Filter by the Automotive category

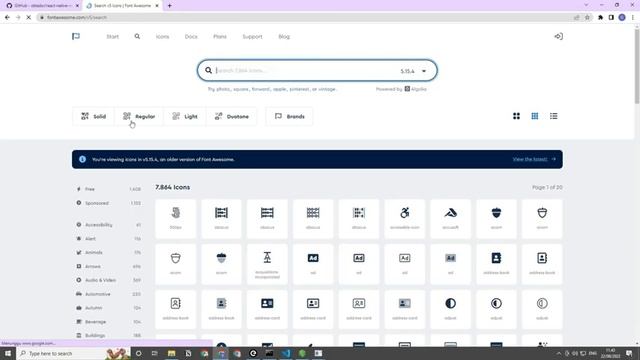point(109,294)
